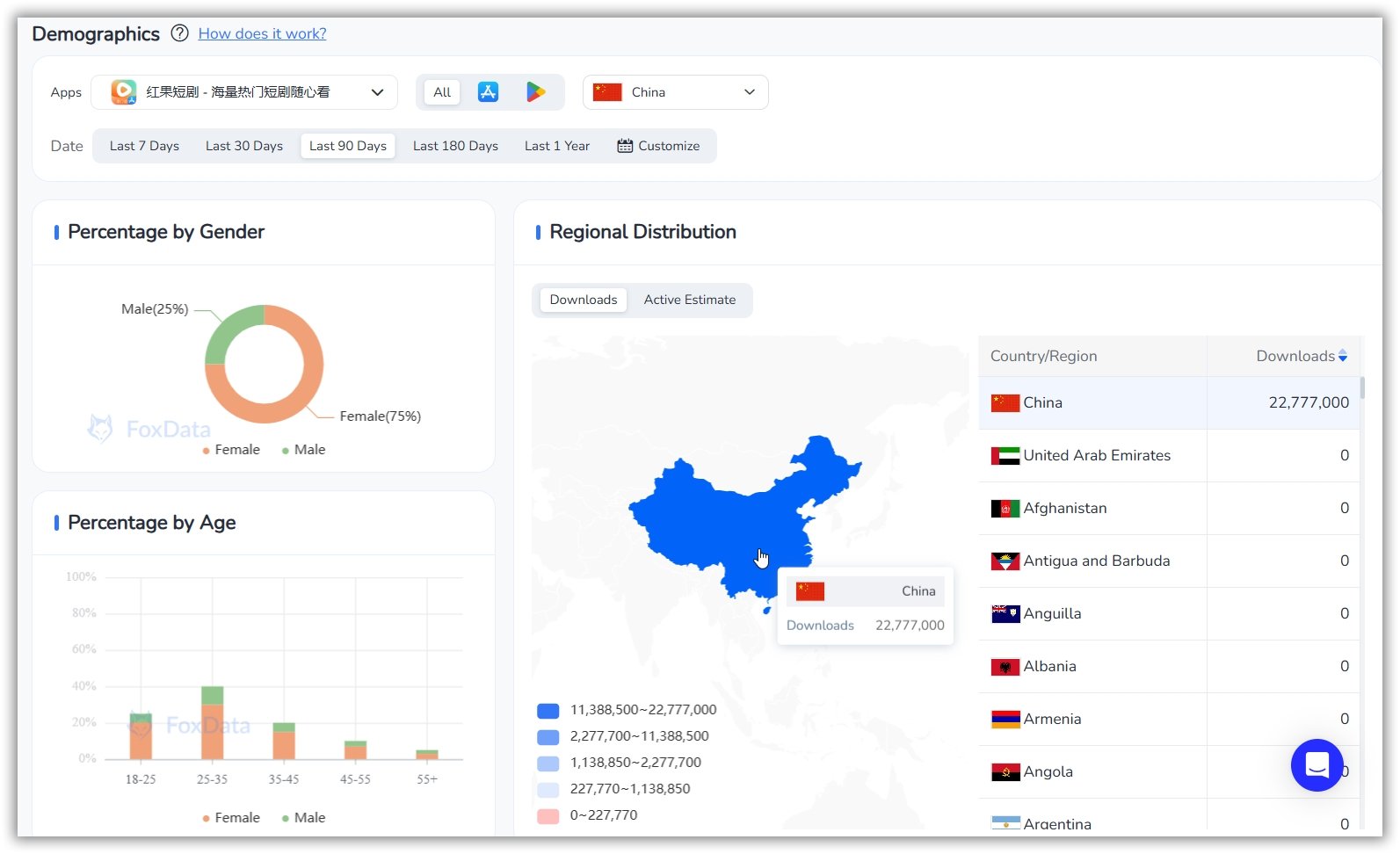Click the 25-35 age group bar
The image size is (1400, 854).
[x=212, y=722]
